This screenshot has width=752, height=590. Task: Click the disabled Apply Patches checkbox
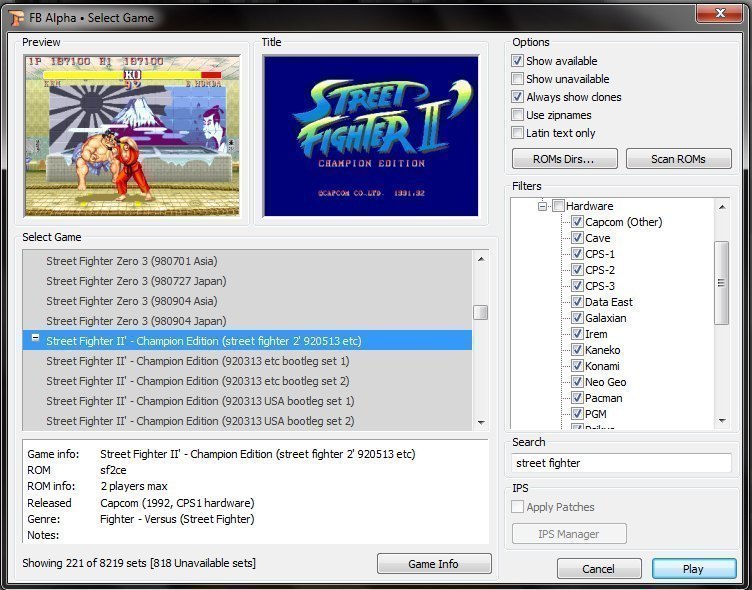coord(517,507)
